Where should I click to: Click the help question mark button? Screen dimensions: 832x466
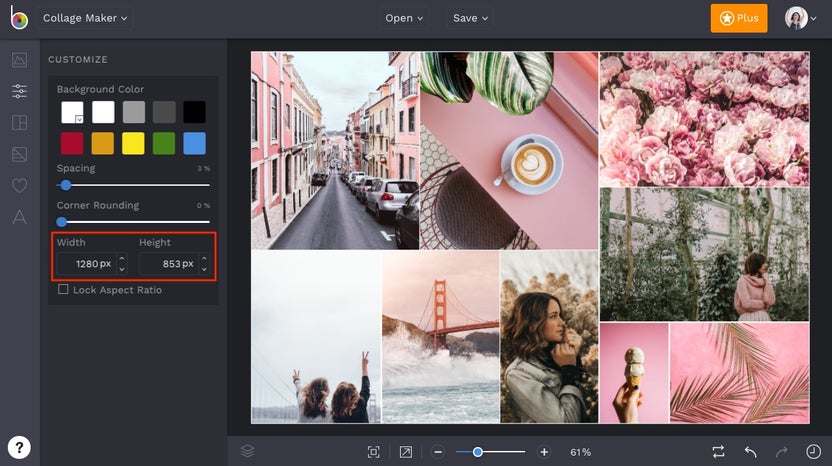19,447
